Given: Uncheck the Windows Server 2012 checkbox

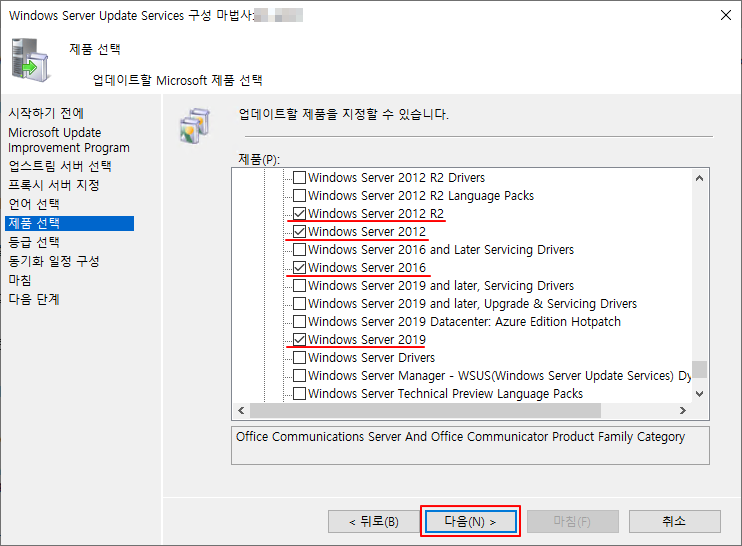Looking at the screenshot, I should coord(299,231).
